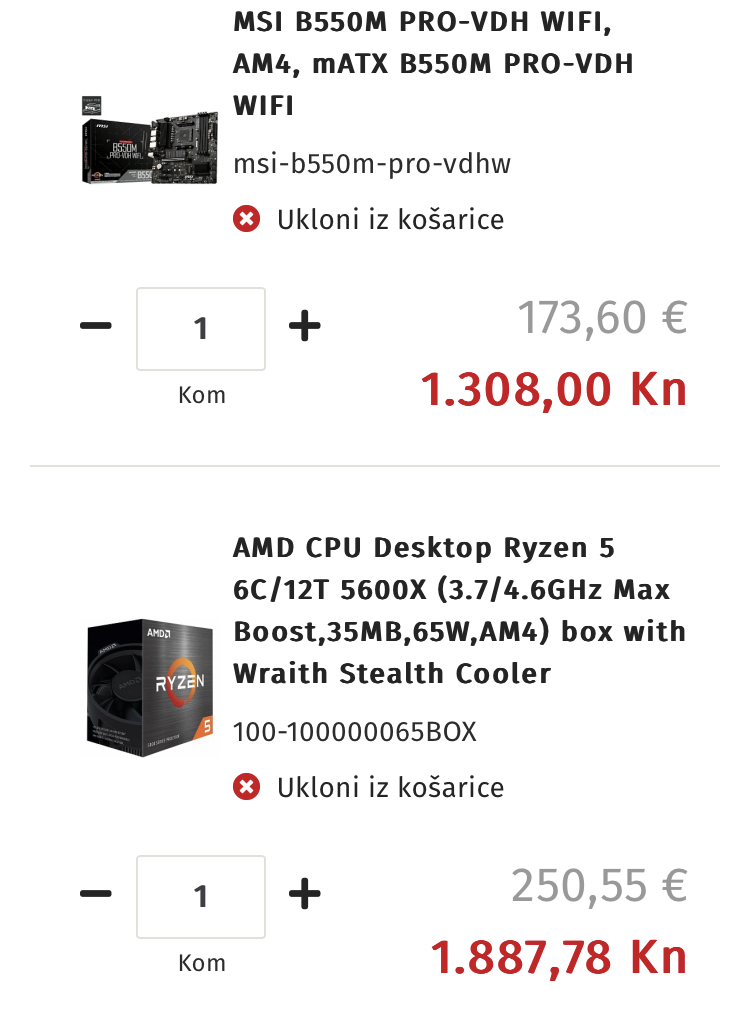
Task: Increase quantity of AMD Ryzen 5 CPU
Action: [x=304, y=894]
